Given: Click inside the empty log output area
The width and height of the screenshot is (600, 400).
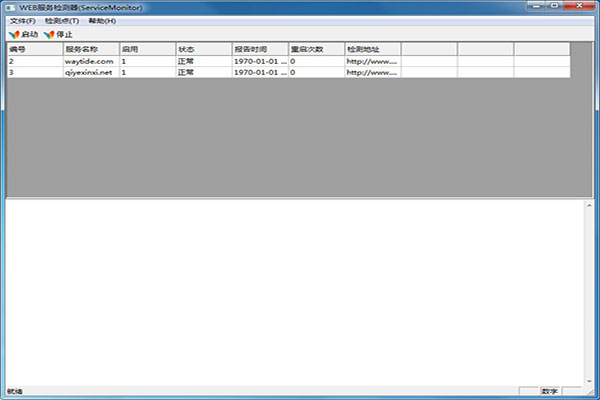Looking at the screenshot, I should 290,290.
